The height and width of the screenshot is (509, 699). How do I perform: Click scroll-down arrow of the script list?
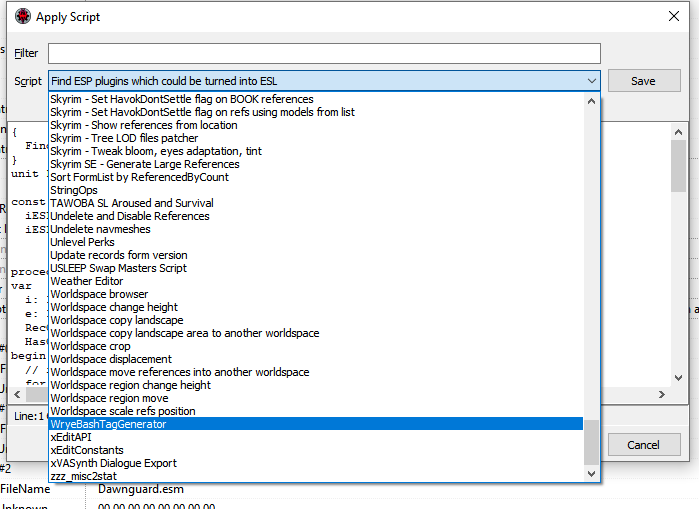pyautogui.click(x=592, y=474)
